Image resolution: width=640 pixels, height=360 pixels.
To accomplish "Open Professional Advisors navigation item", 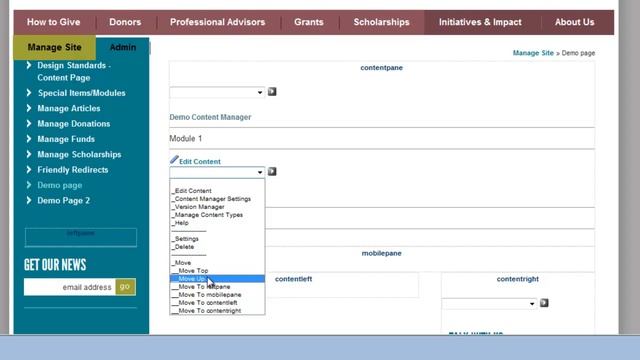I will click(218, 22).
